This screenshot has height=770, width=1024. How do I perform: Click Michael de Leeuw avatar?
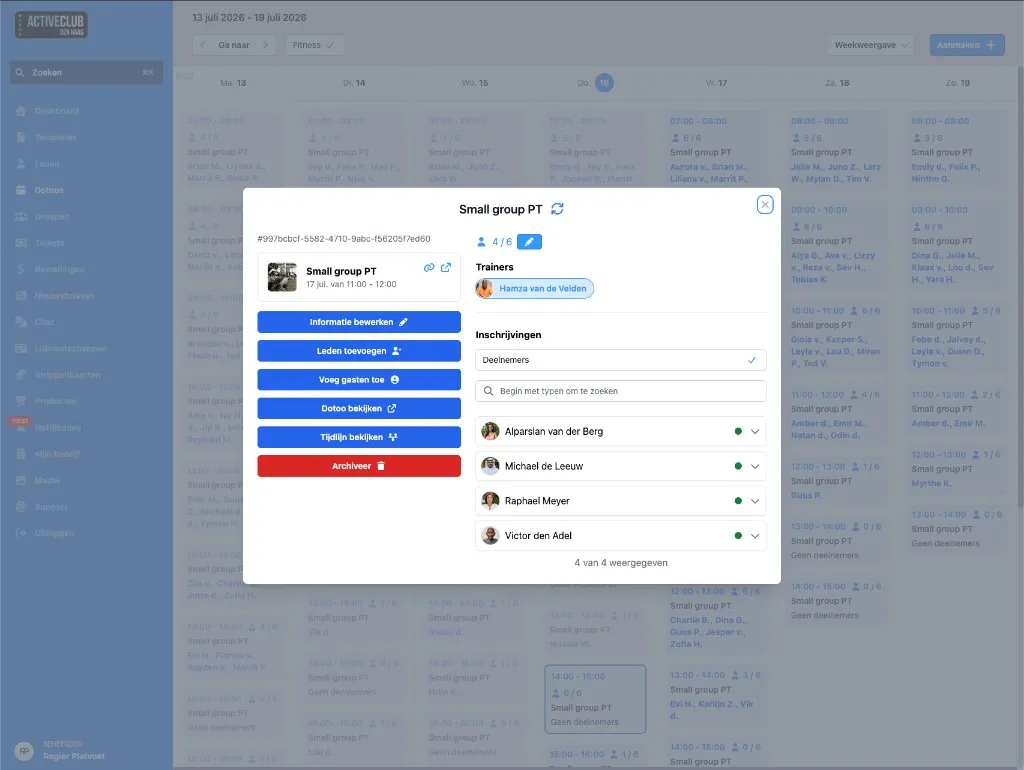tap(490, 466)
